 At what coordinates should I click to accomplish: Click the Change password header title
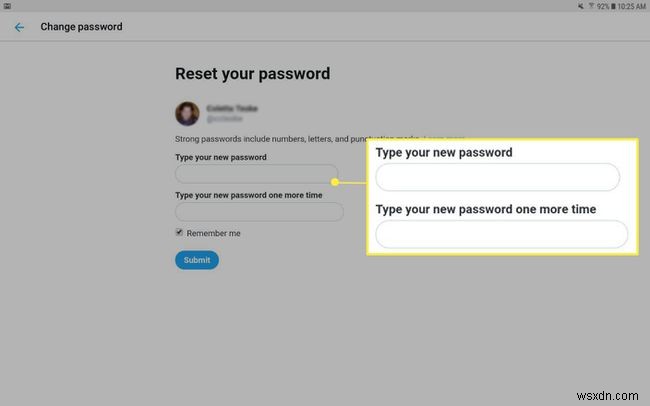tap(81, 27)
